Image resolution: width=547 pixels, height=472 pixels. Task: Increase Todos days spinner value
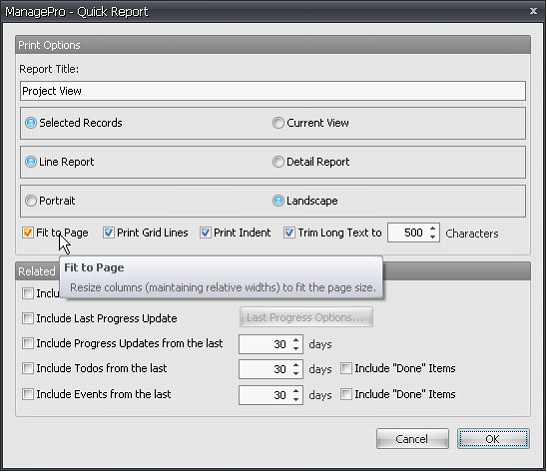pyautogui.click(x=296, y=365)
